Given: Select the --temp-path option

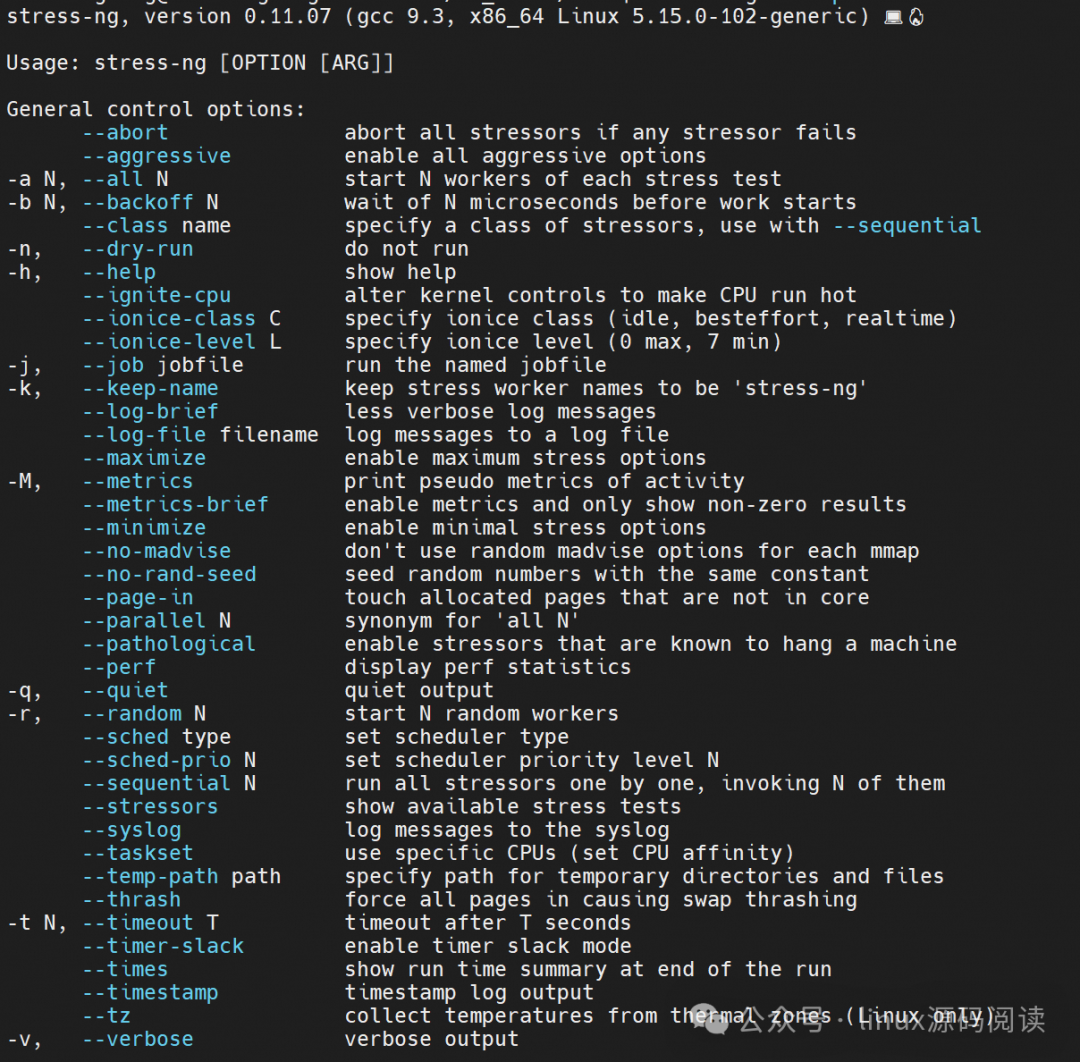Looking at the screenshot, I should (x=150, y=876).
